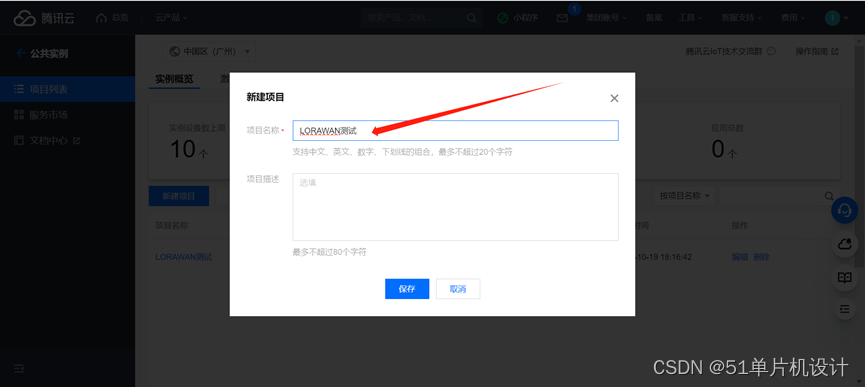Viewport: 865px width, 387px height.
Task: Go back via the 公共实例 arrow
Action: 21,53
